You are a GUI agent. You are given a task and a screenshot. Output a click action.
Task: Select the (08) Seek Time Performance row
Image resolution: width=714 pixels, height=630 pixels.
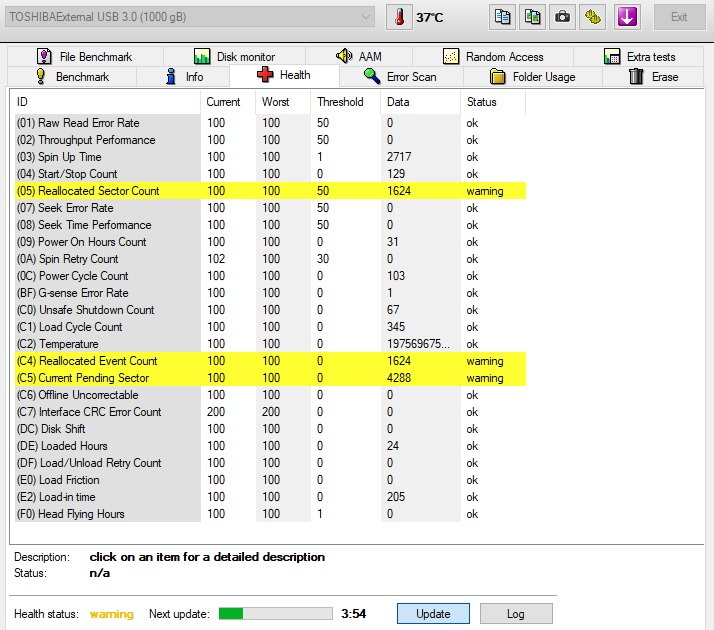(270, 225)
